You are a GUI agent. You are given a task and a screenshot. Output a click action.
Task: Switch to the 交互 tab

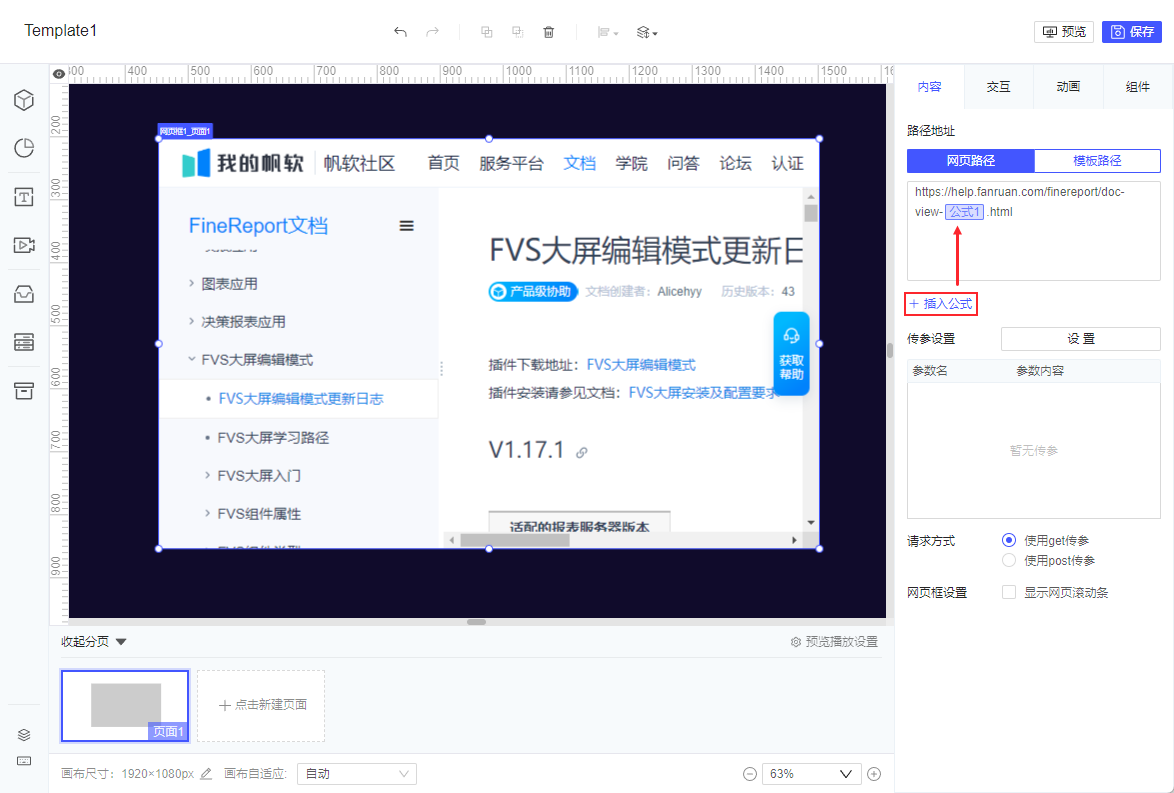click(998, 87)
